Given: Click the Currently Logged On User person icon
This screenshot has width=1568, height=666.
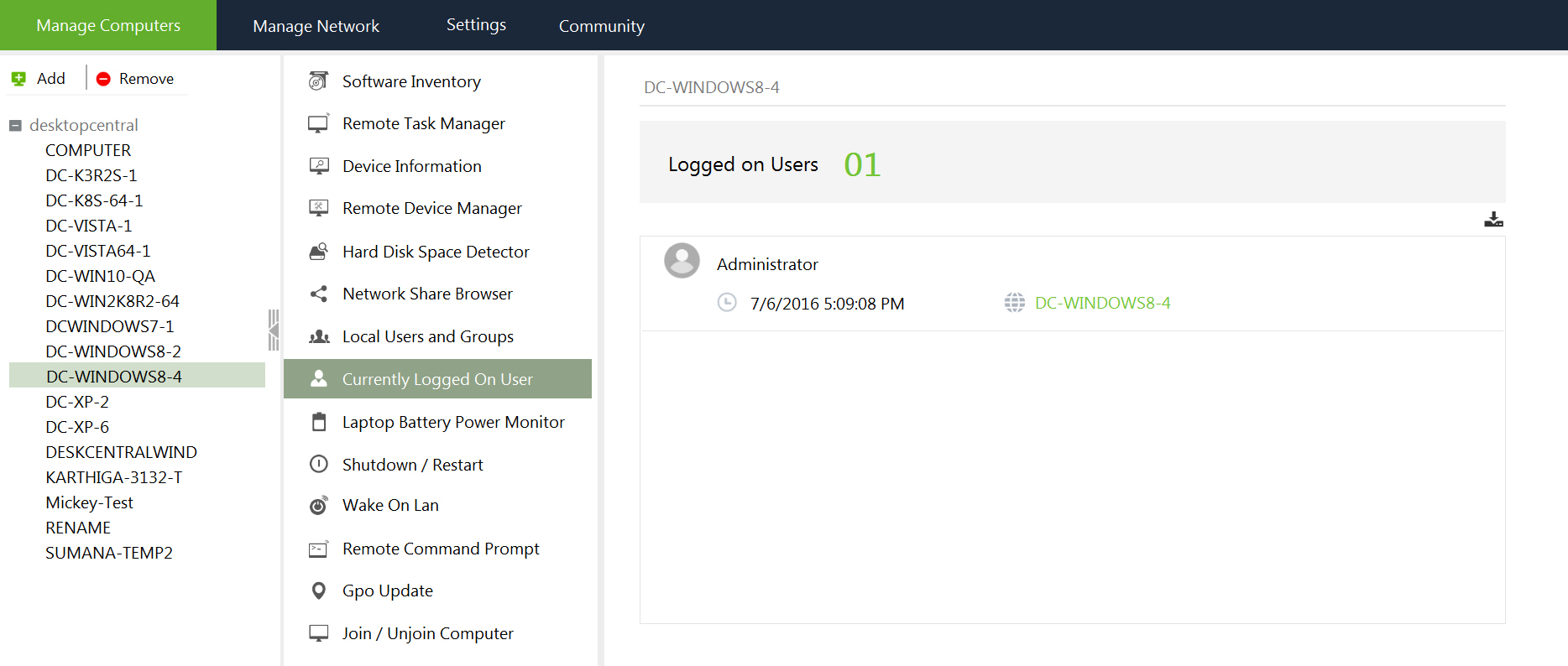Looking at the screenshot, I should (x=319, y=378).
